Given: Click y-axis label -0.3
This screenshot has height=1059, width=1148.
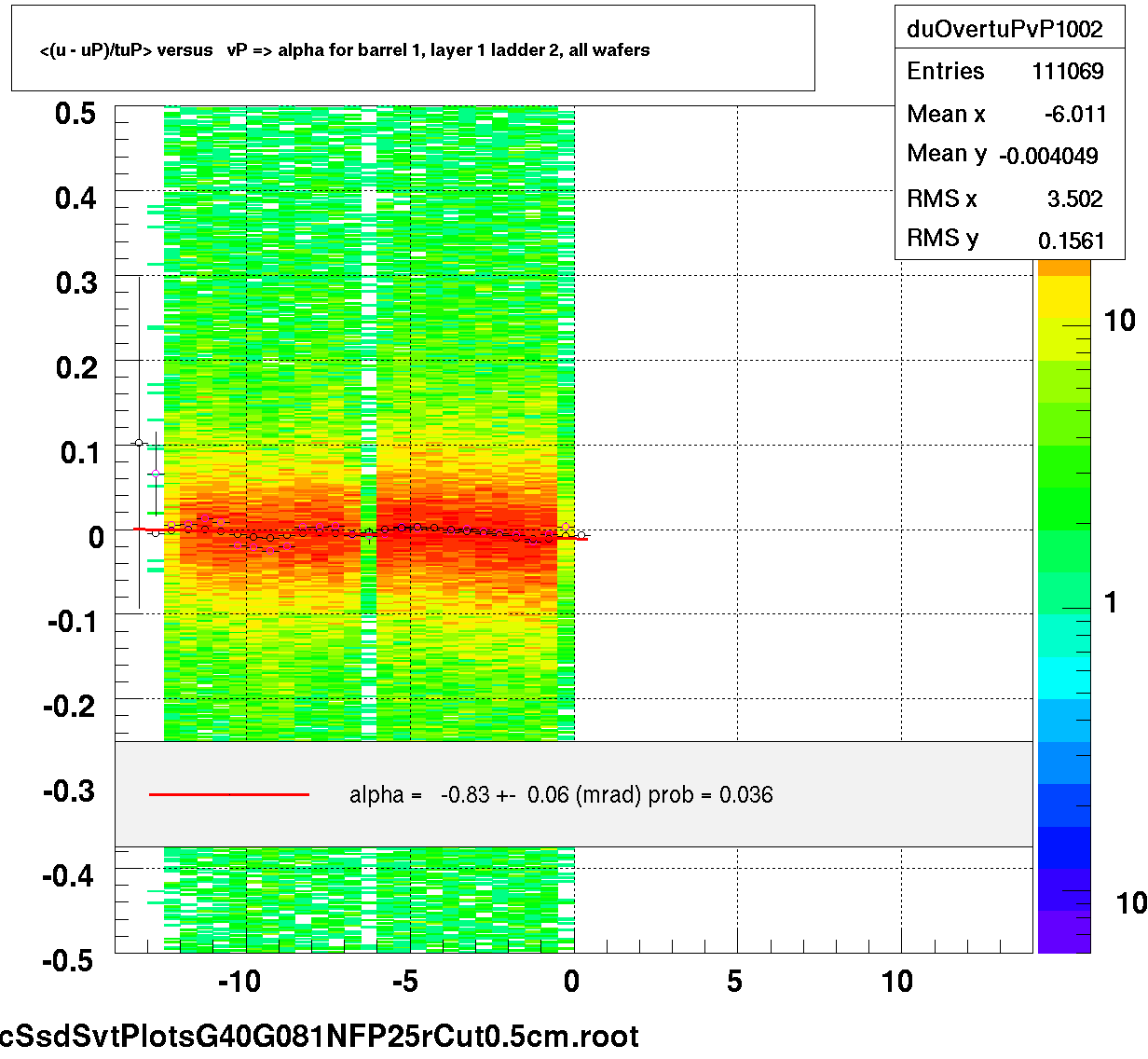Looking at the screenshot, I should tap(70, 791).
